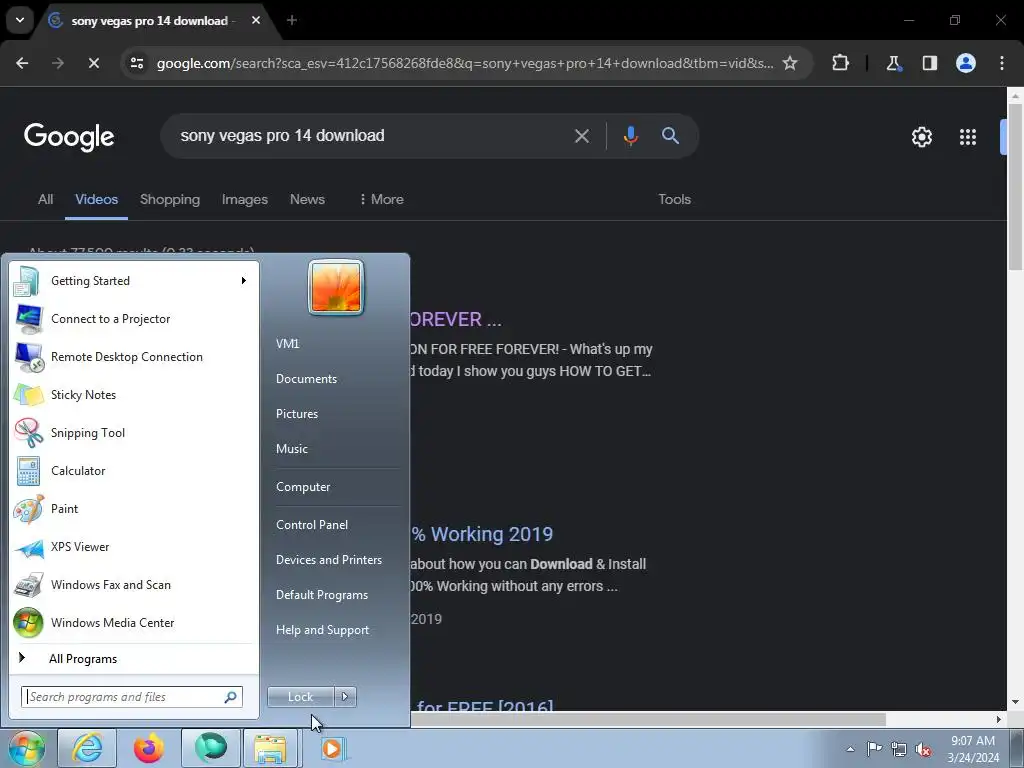Open Getting Started from Start menu
This screenshot has width=1024, height=768.
click(x=133, y=281)
